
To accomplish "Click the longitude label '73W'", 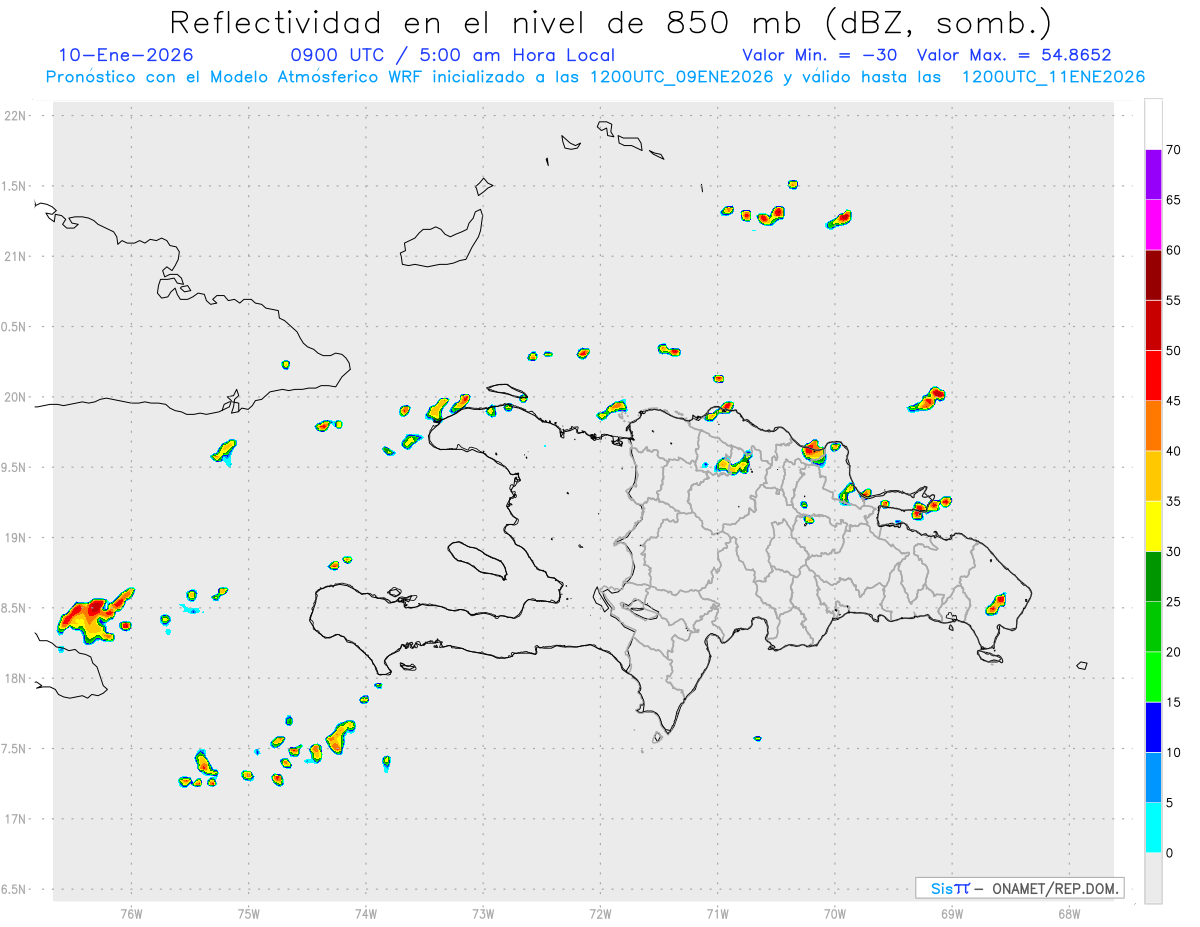I will (x=483, y=913).
